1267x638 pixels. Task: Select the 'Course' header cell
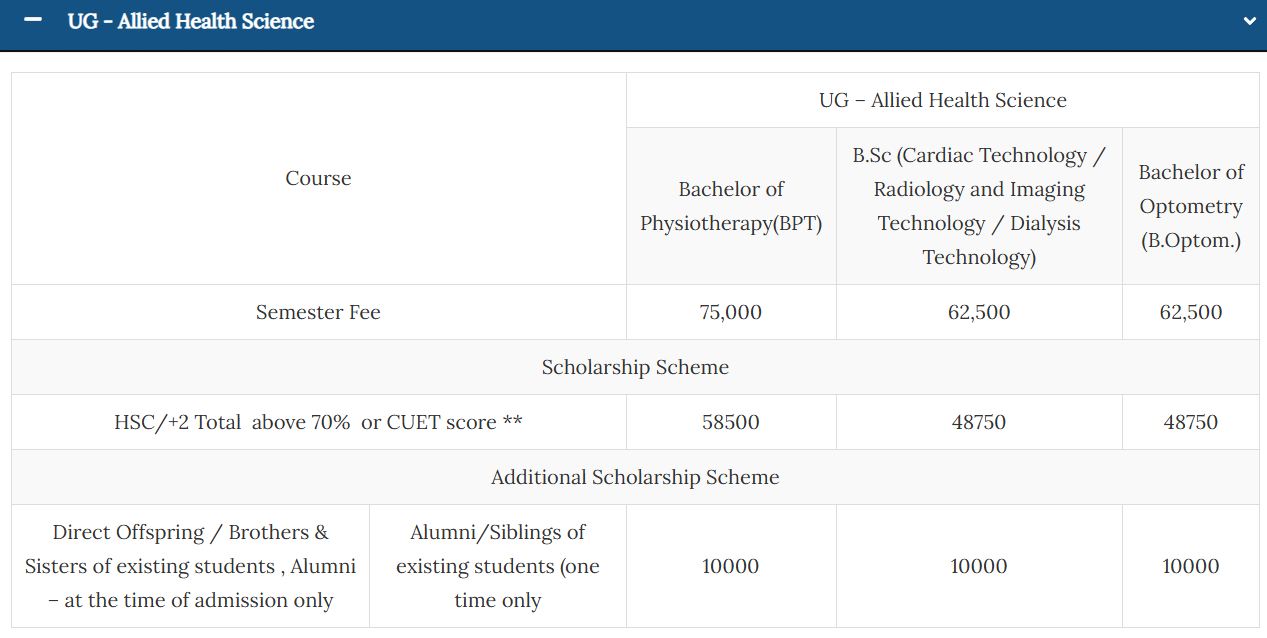(318, 178)
